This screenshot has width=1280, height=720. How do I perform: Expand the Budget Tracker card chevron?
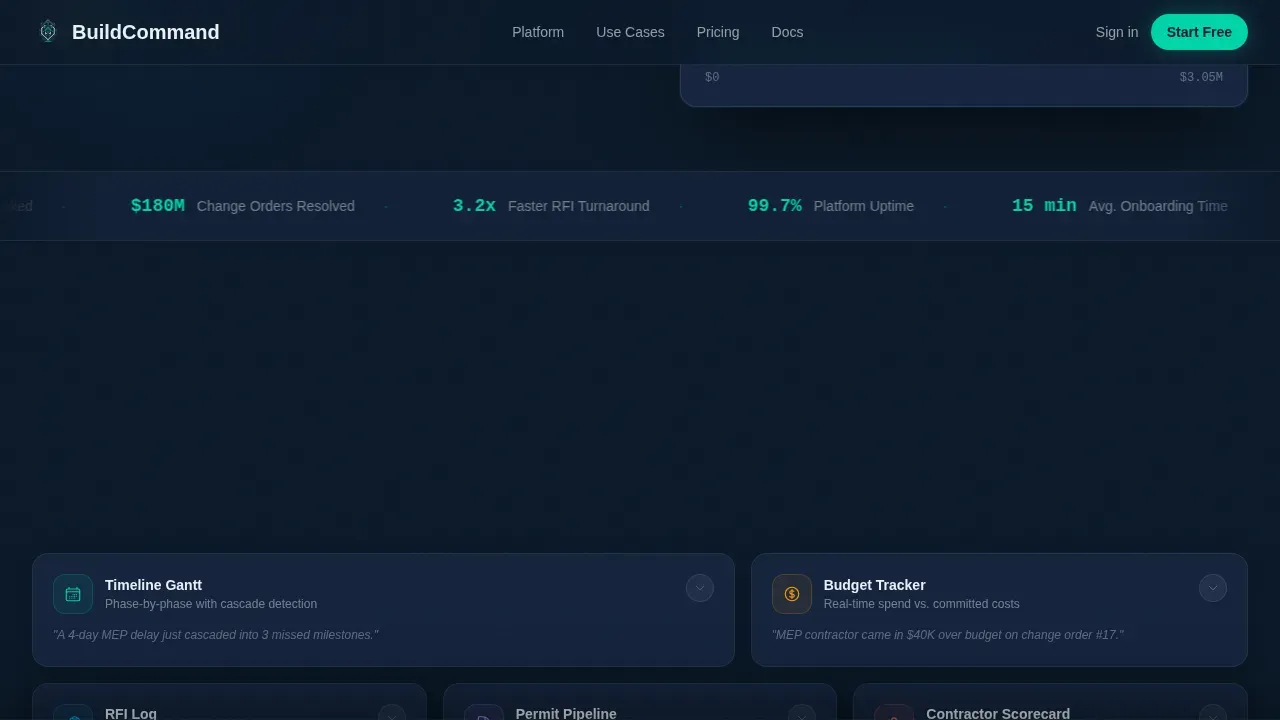(1213, 588)
